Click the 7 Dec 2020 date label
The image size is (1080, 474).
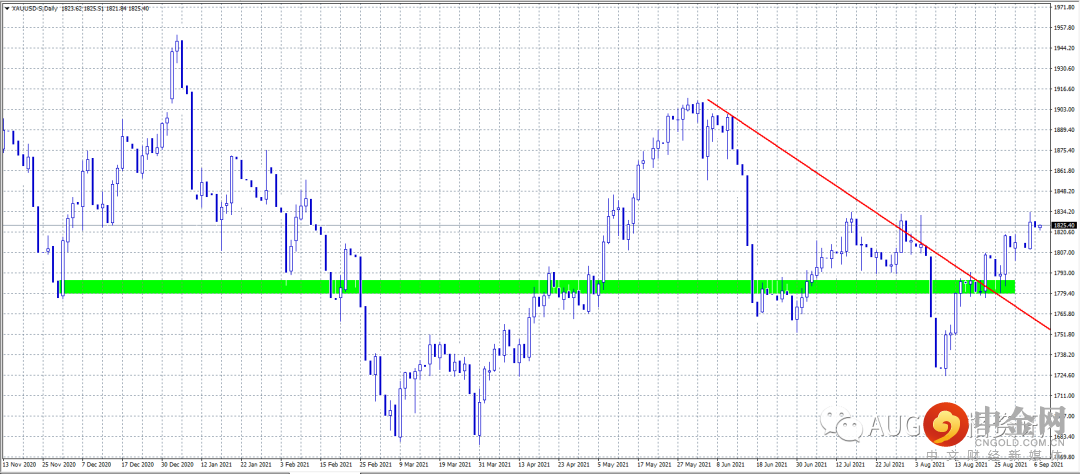[x=96, y=465]
